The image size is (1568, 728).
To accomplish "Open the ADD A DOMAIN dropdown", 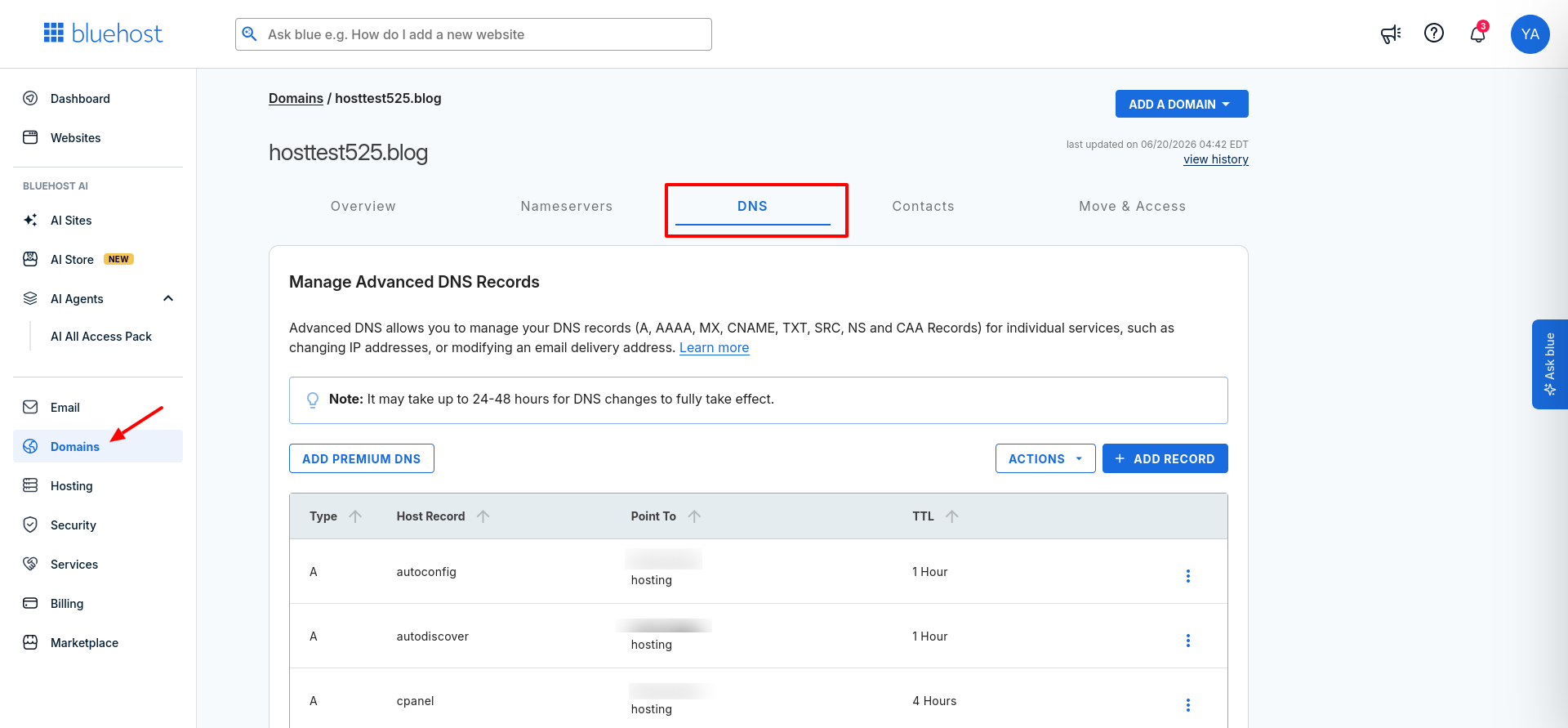I will tap(1182, 104).
